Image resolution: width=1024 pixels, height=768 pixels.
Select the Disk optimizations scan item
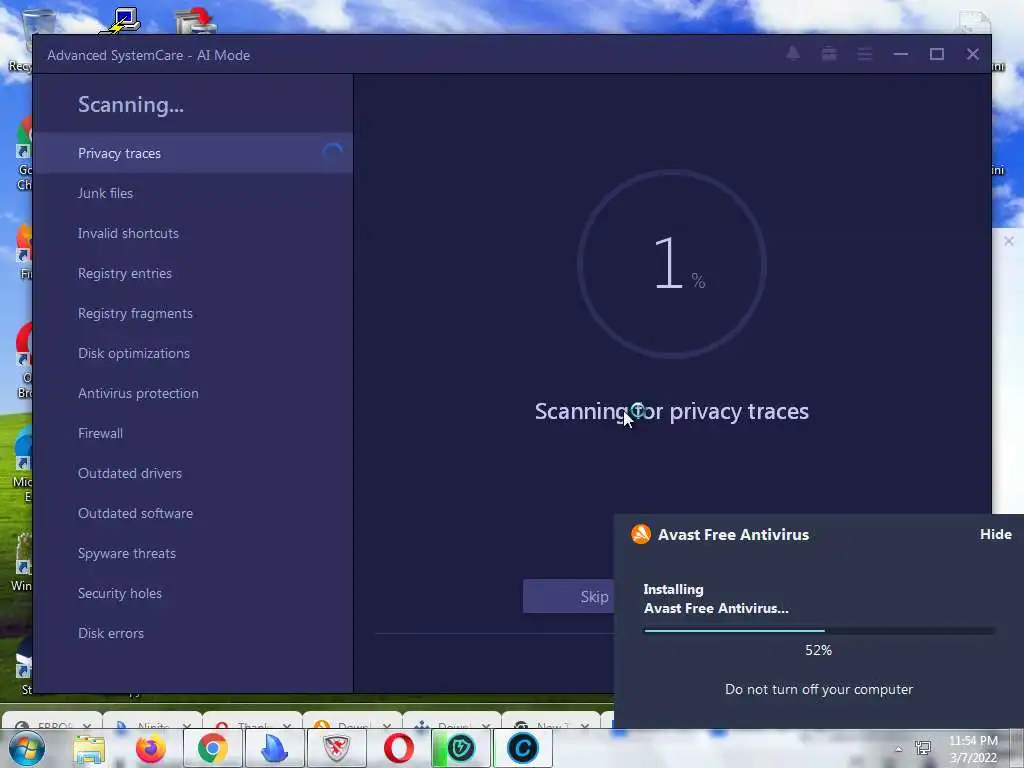[193, 353]
